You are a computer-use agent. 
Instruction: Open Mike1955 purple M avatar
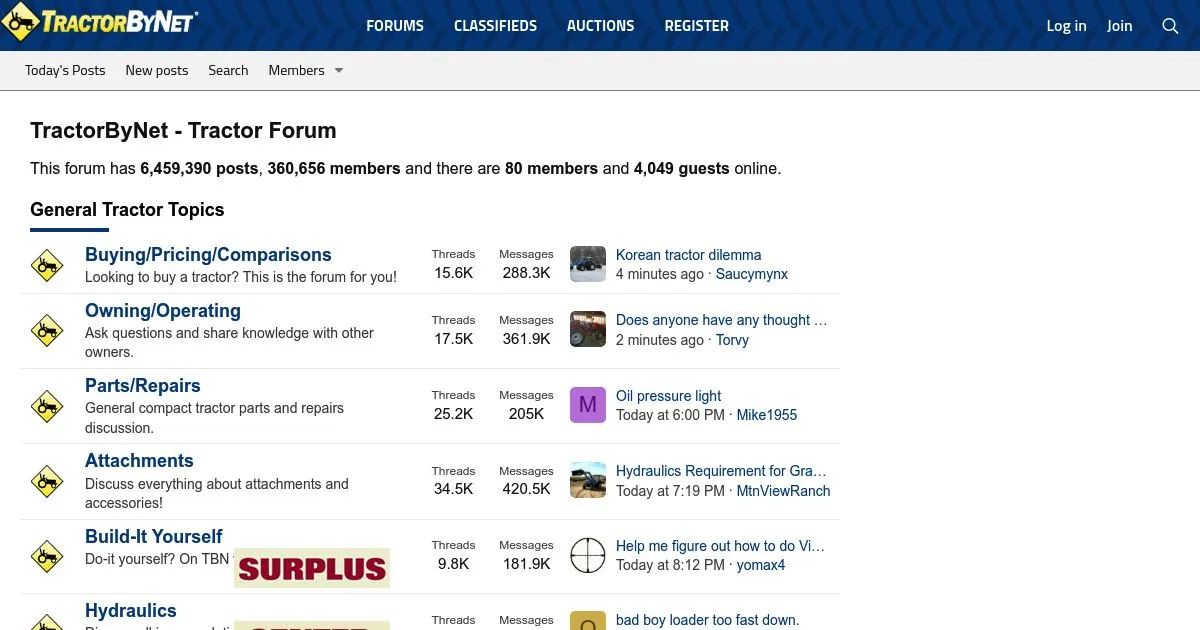point(588,405)
